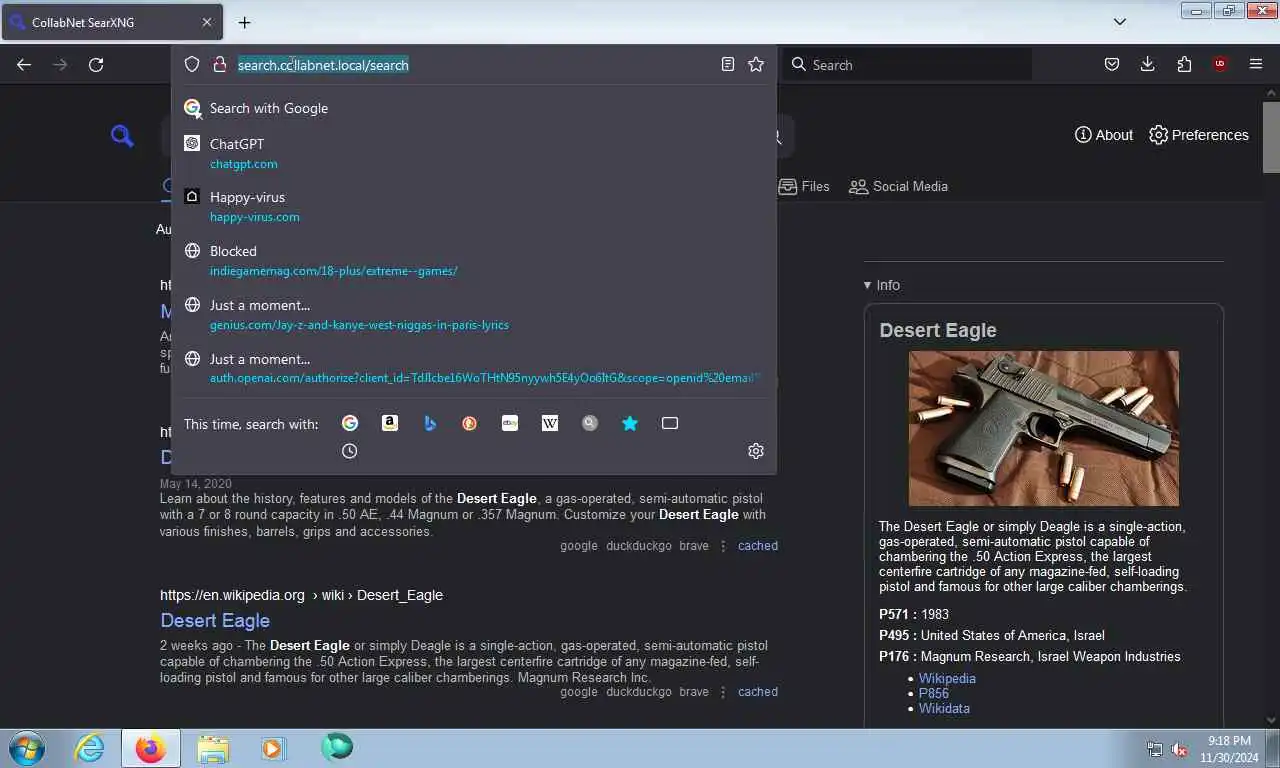Screen dimensions: 1280x768
Task: Search this time with eBay icon
Action: point(510,424)
